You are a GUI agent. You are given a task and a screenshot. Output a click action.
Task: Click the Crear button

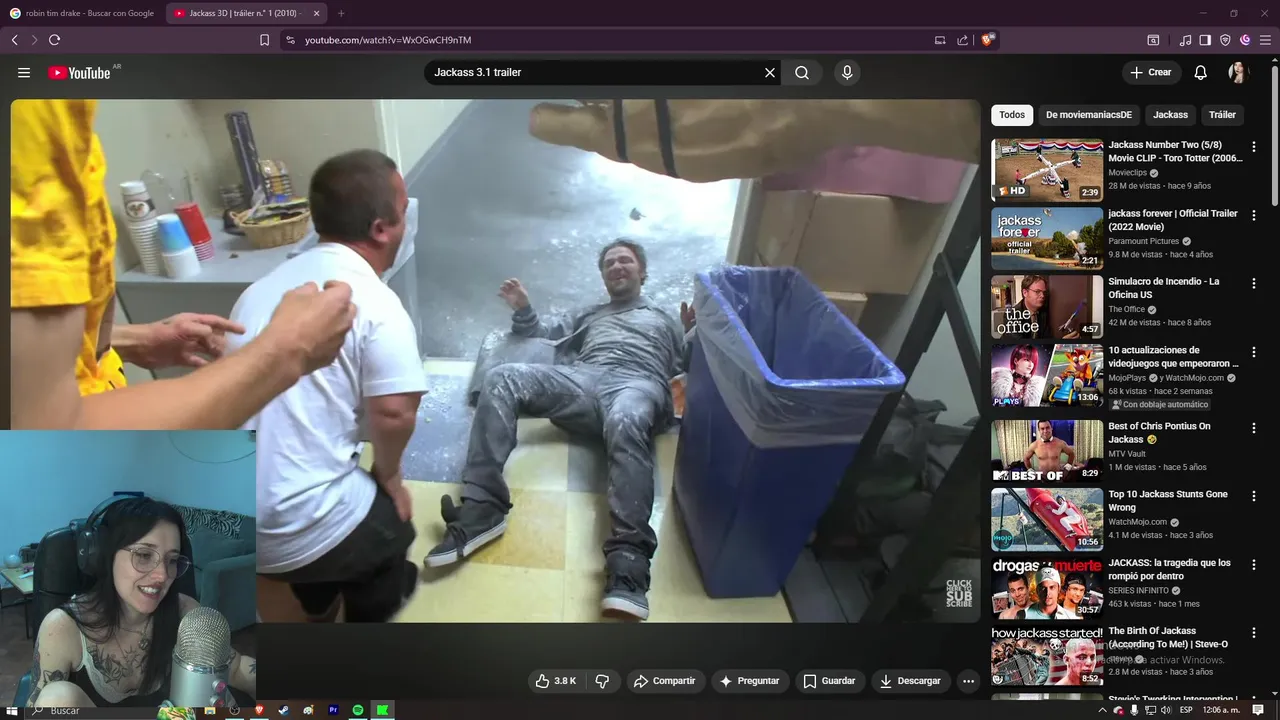point(1151,72)
